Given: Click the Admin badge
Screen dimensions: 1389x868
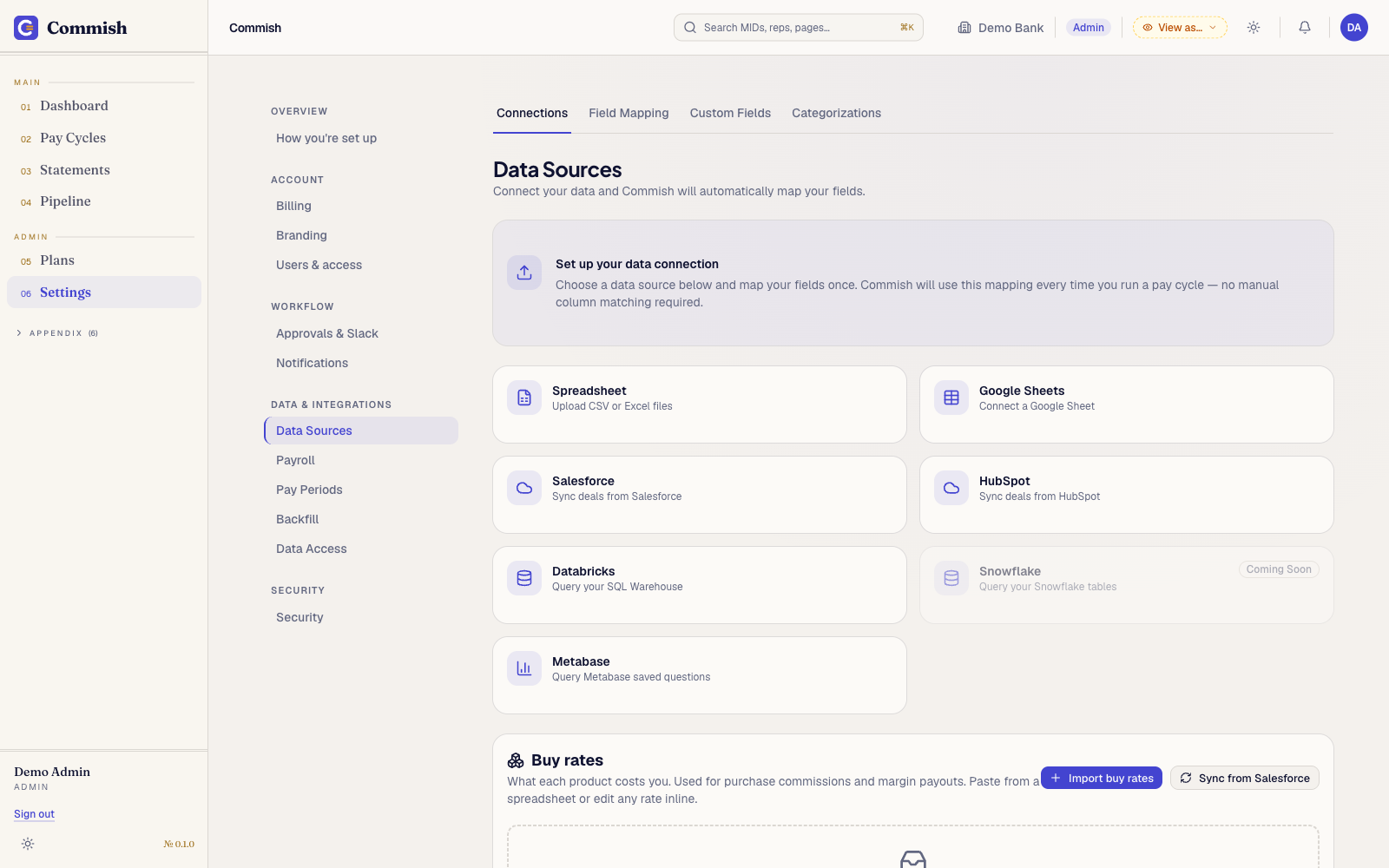Looking at the screenshot, I should coord(1089,28).
